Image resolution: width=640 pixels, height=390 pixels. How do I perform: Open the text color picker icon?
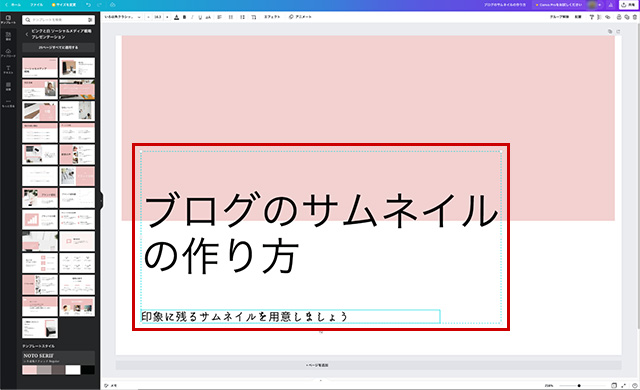pyautogui.click(x=176, y=17)
